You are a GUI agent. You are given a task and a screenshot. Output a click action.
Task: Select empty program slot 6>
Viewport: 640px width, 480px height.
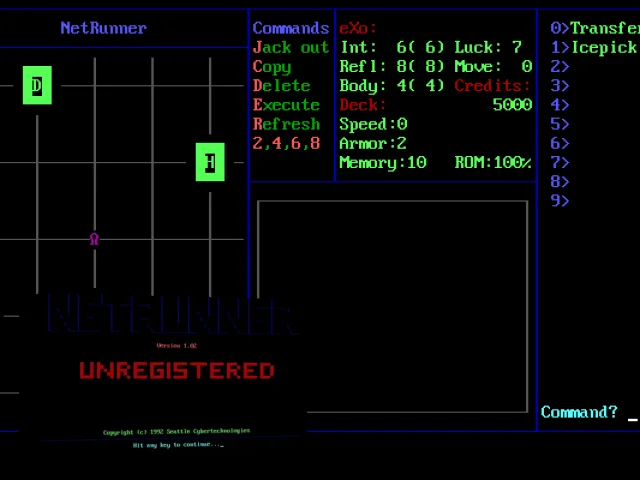click(560, 143)
